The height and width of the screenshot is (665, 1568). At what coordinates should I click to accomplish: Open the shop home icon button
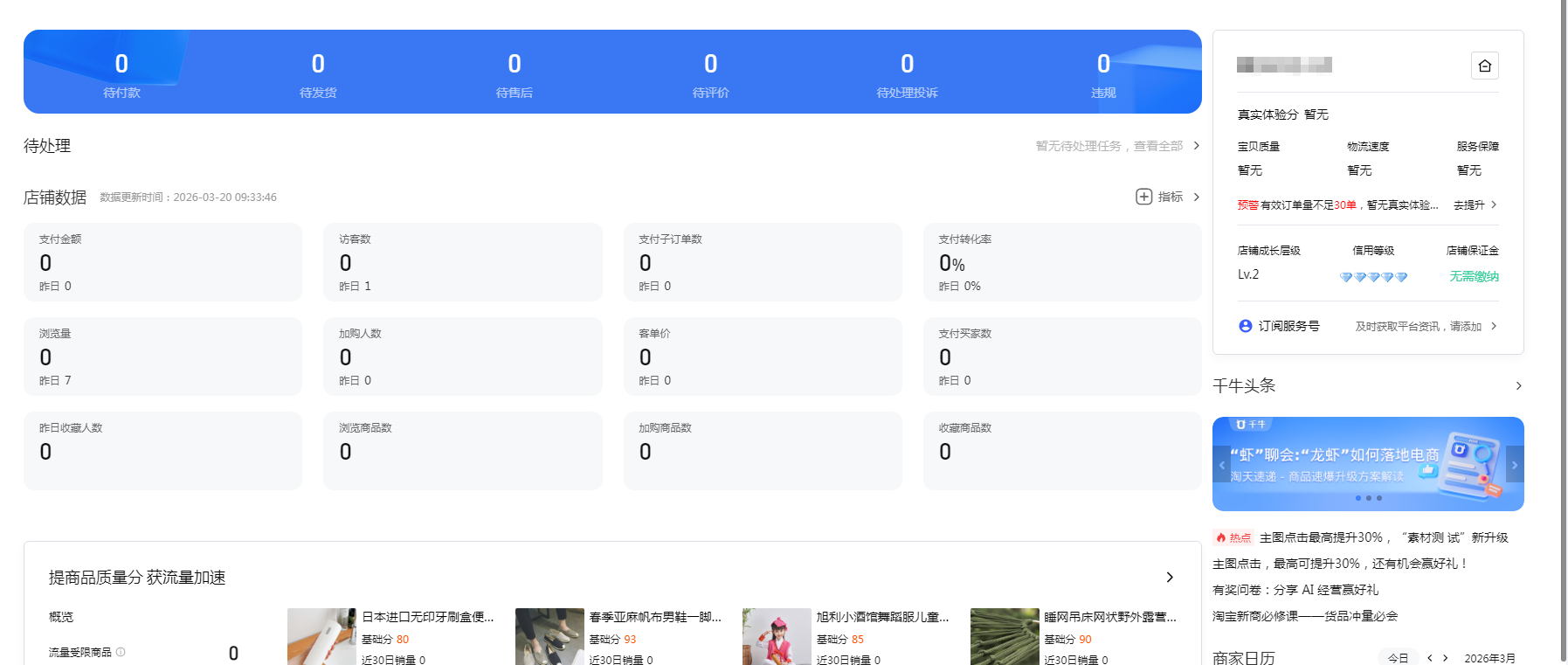(1484, 66)
